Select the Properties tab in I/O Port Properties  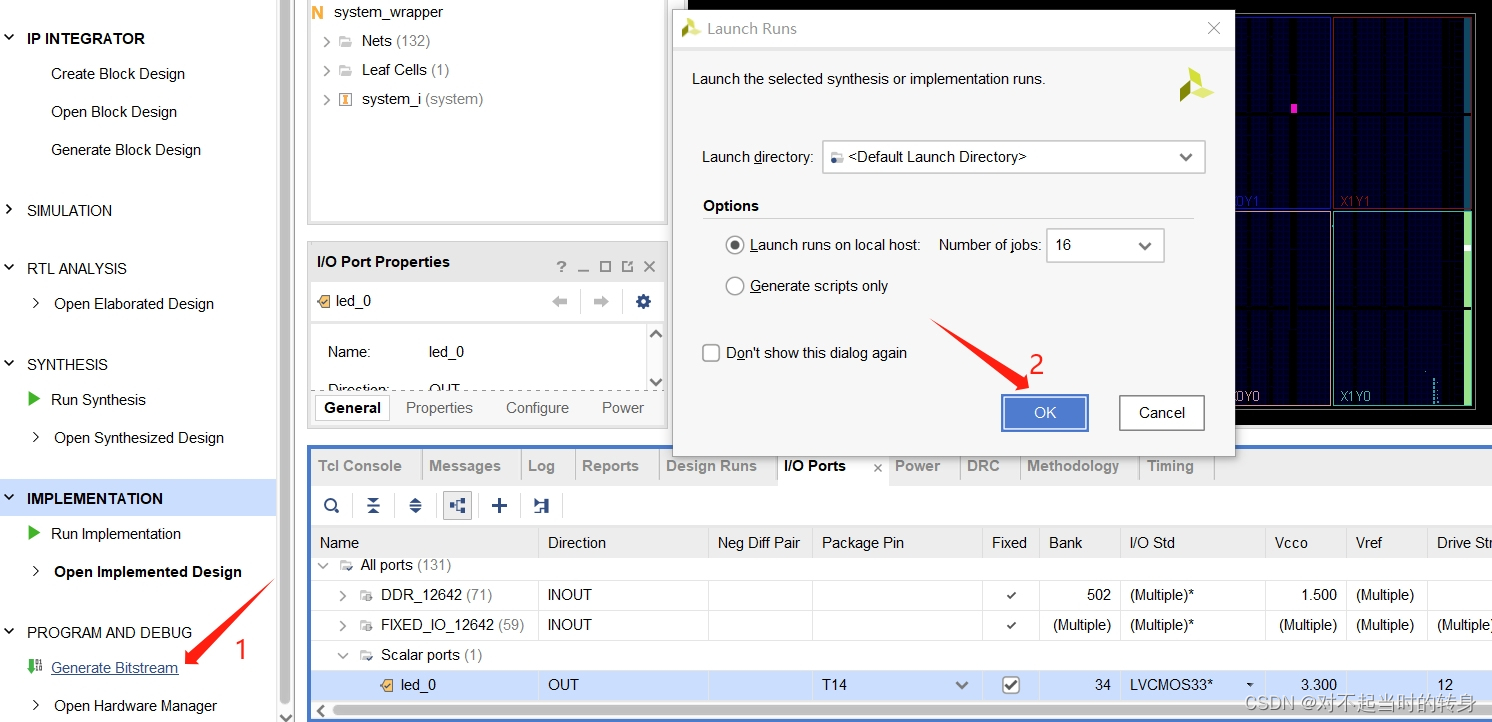tap(439, 408)
